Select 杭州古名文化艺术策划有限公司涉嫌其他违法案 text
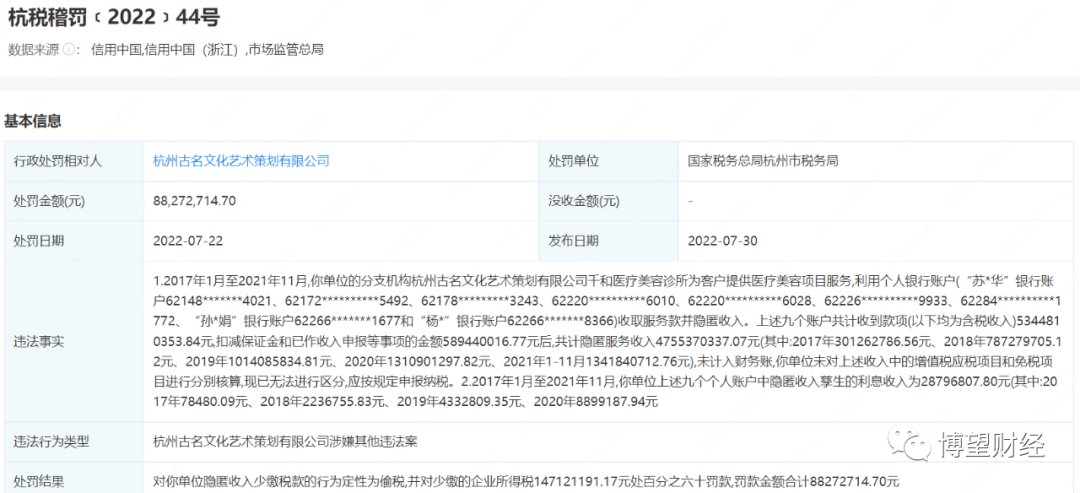Image resolution: width=1080 pixels, height=493 pixels. 285,441
